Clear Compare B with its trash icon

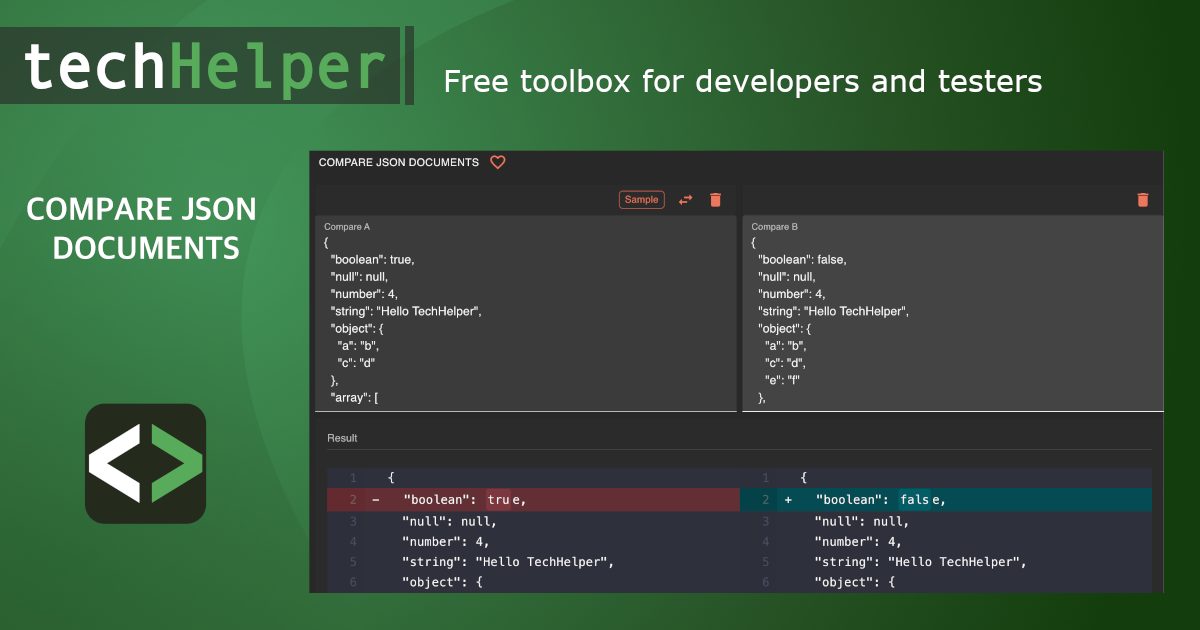point(1142,200)
